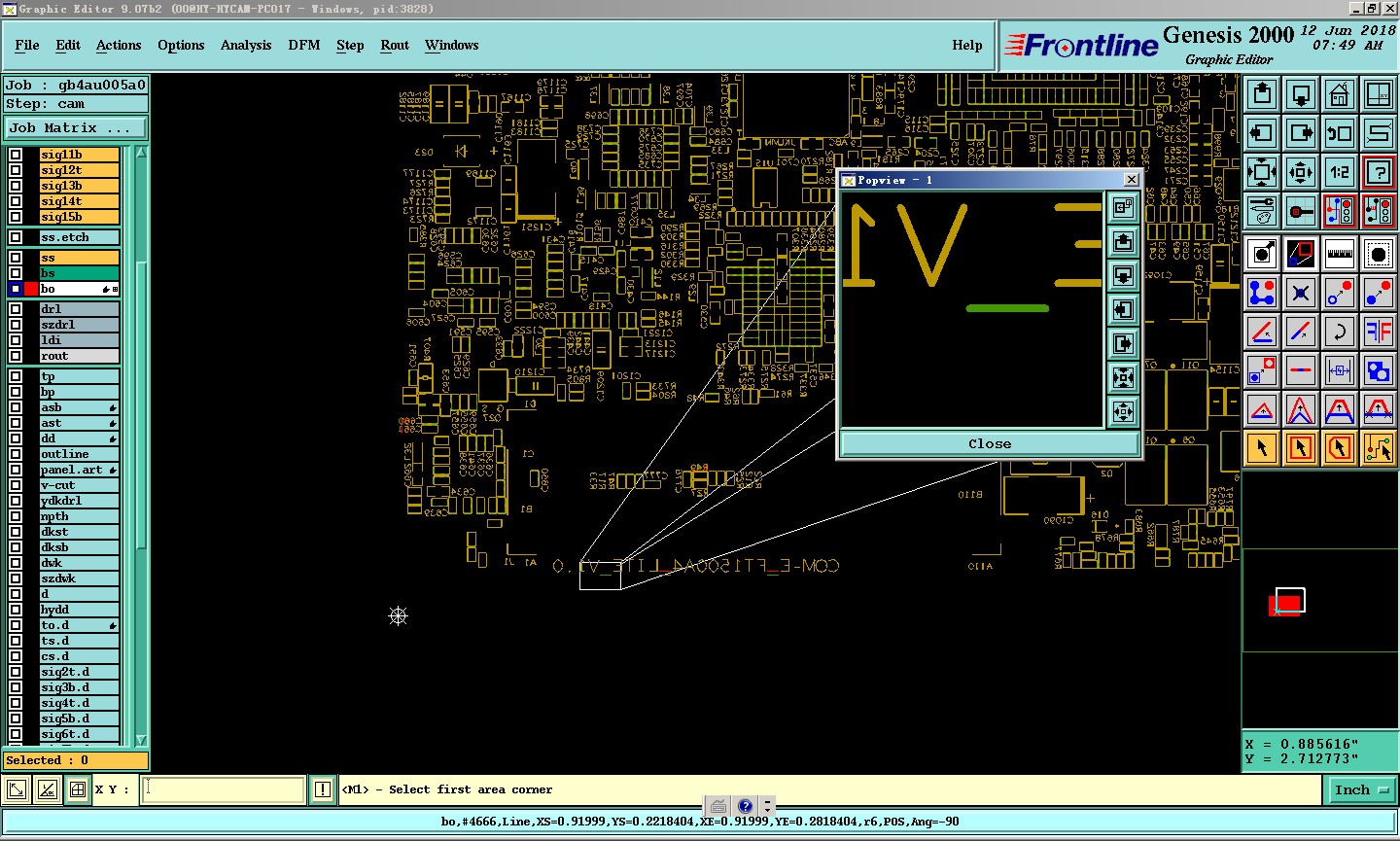Click the layer list scroll-up arrow
The image size is (1400, 841).
[141, 152]
